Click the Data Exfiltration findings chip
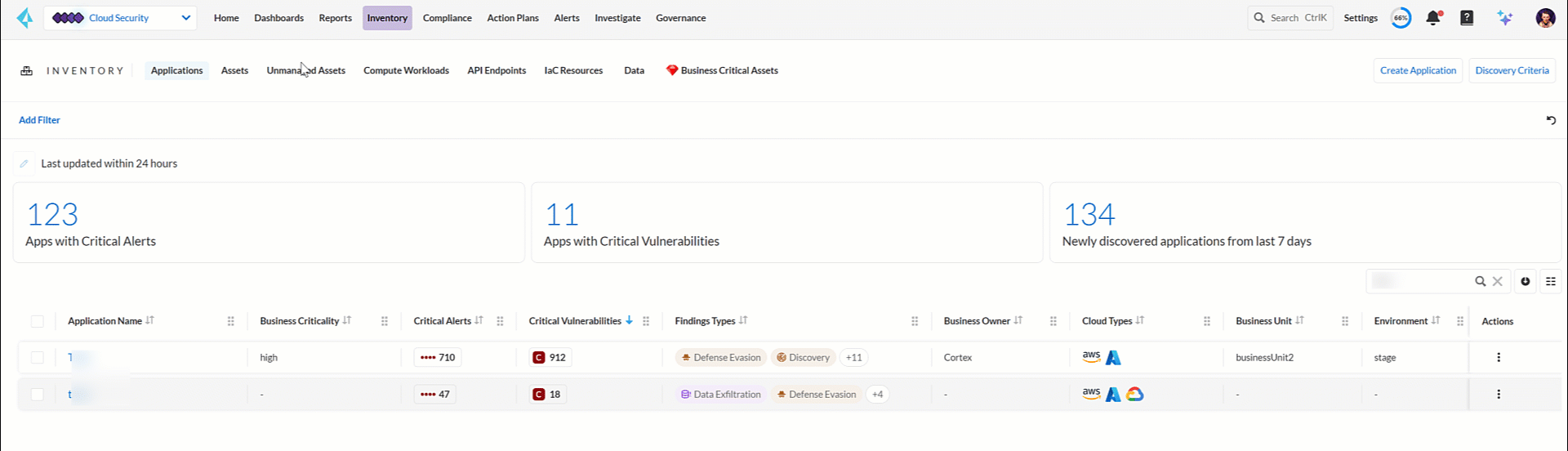The width and height of the screenshot is (1568, 451). [x=721, y=394]
